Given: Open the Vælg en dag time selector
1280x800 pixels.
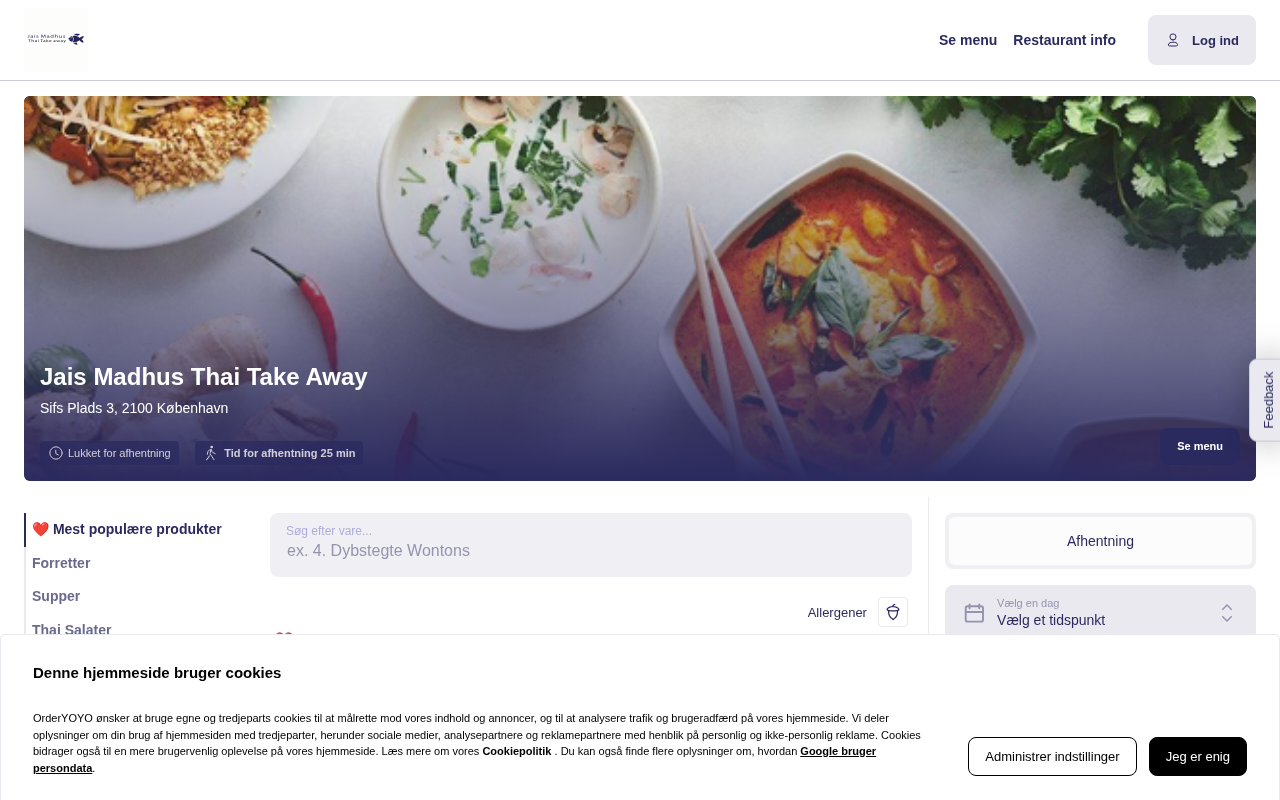Looking at the screenshot, I should point(1100,613).
